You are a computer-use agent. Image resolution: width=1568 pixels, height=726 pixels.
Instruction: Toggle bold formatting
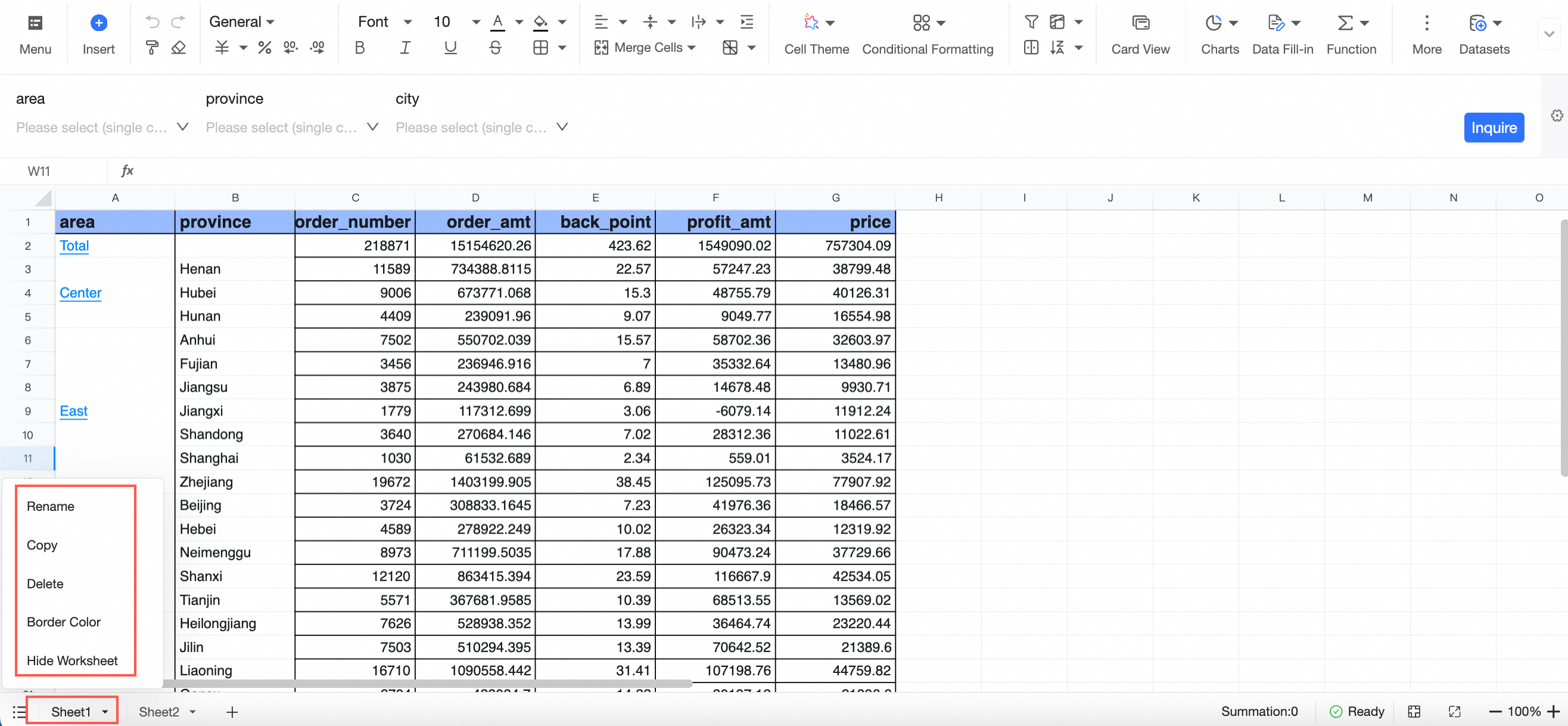[360, 48]
